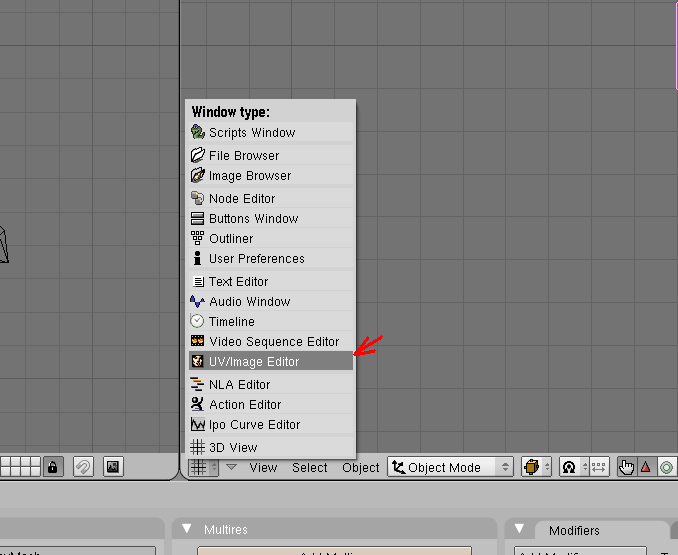
Task: Open the Video Sequence Editor
Action: pyautogui.click(x=271, y=341)
